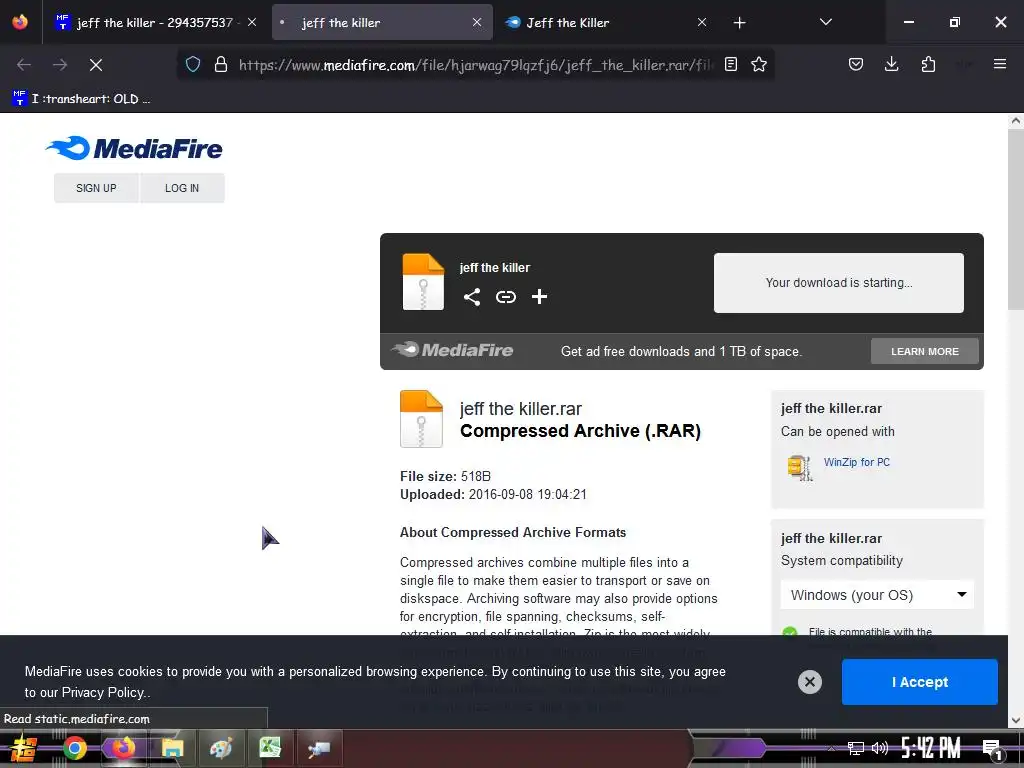Open a new browser tab

coord(739,23)
